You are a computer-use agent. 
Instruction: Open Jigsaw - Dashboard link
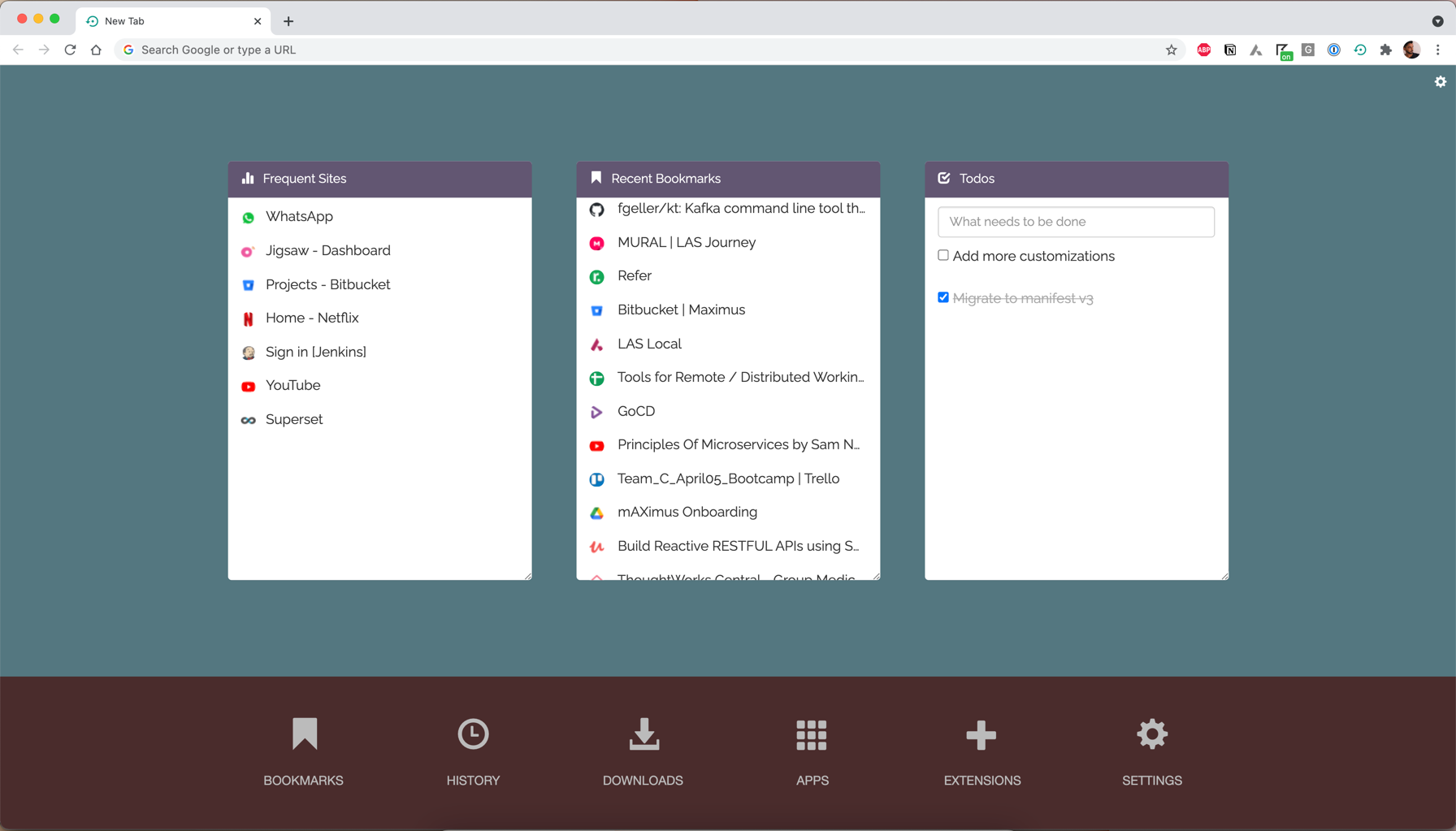328,251
